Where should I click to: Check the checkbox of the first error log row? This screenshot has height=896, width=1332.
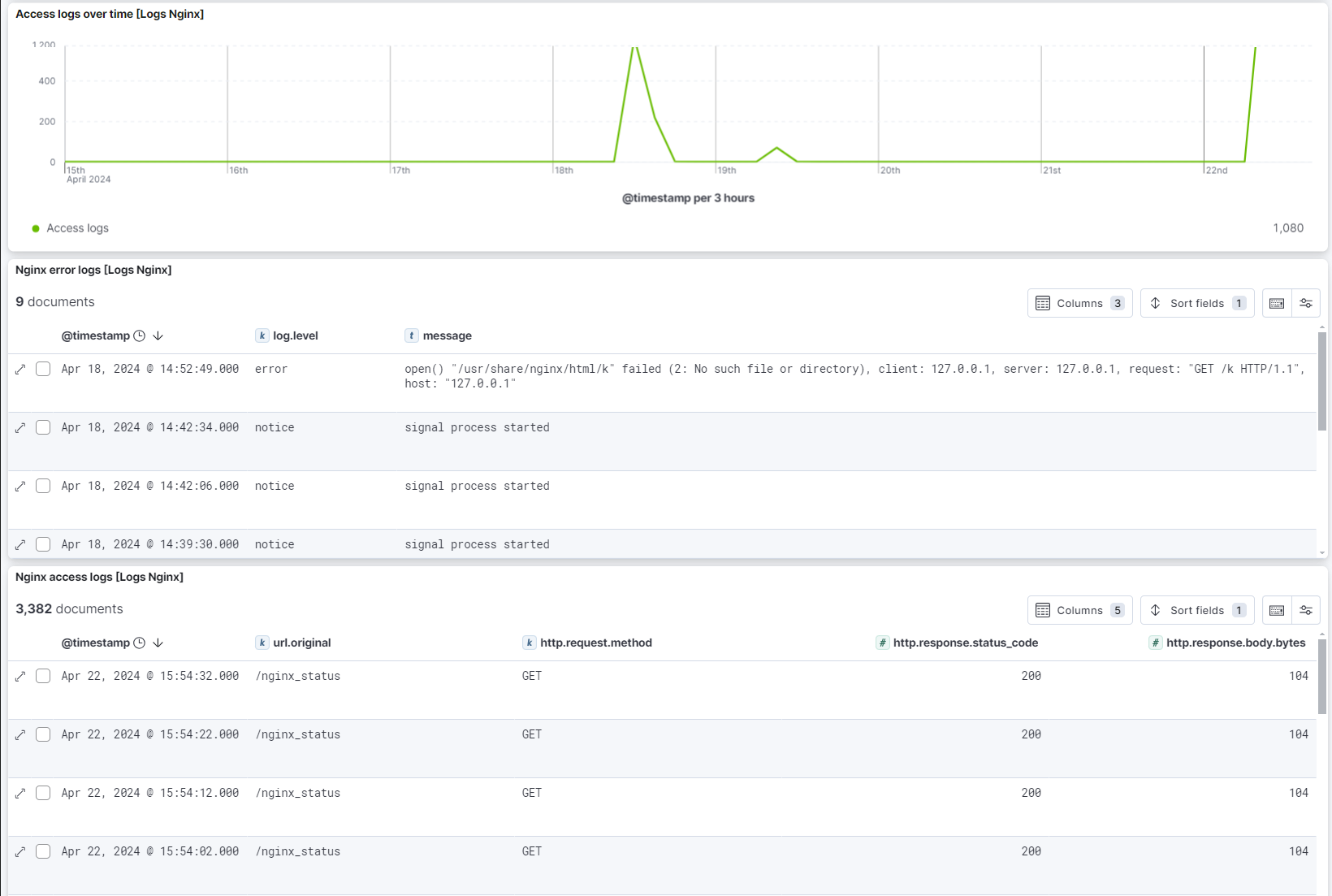(x=43, y=369)
